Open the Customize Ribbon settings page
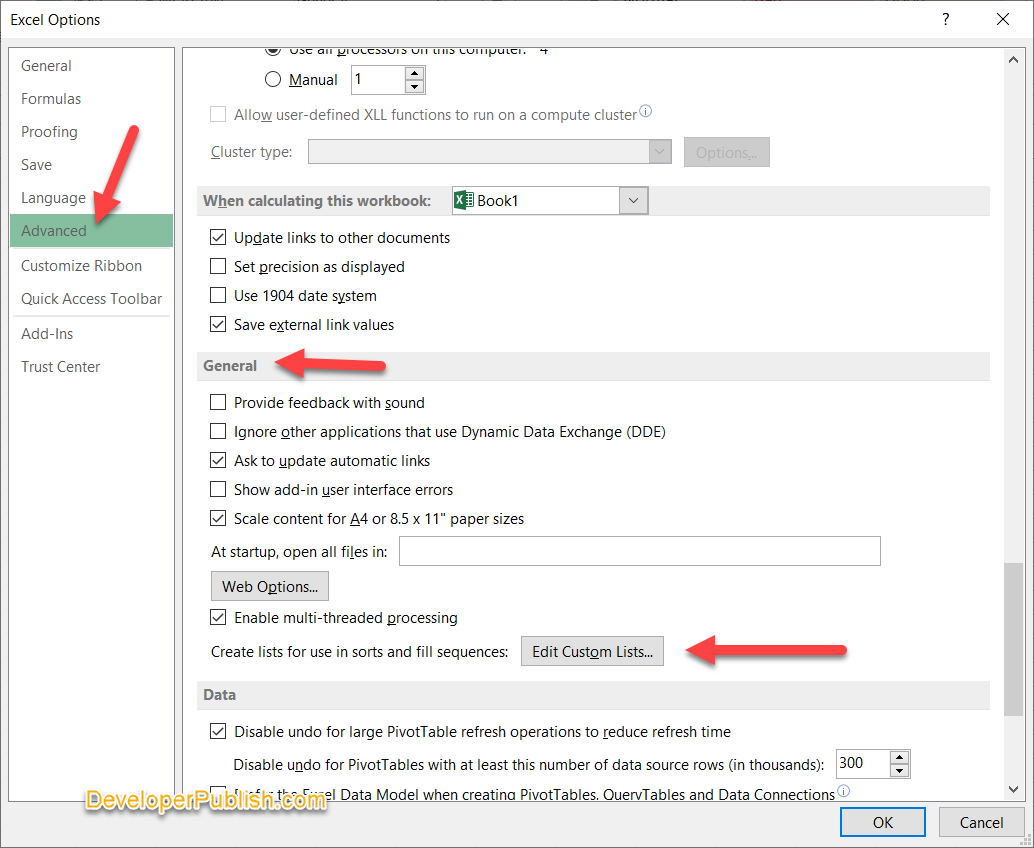 pos(81,265)
